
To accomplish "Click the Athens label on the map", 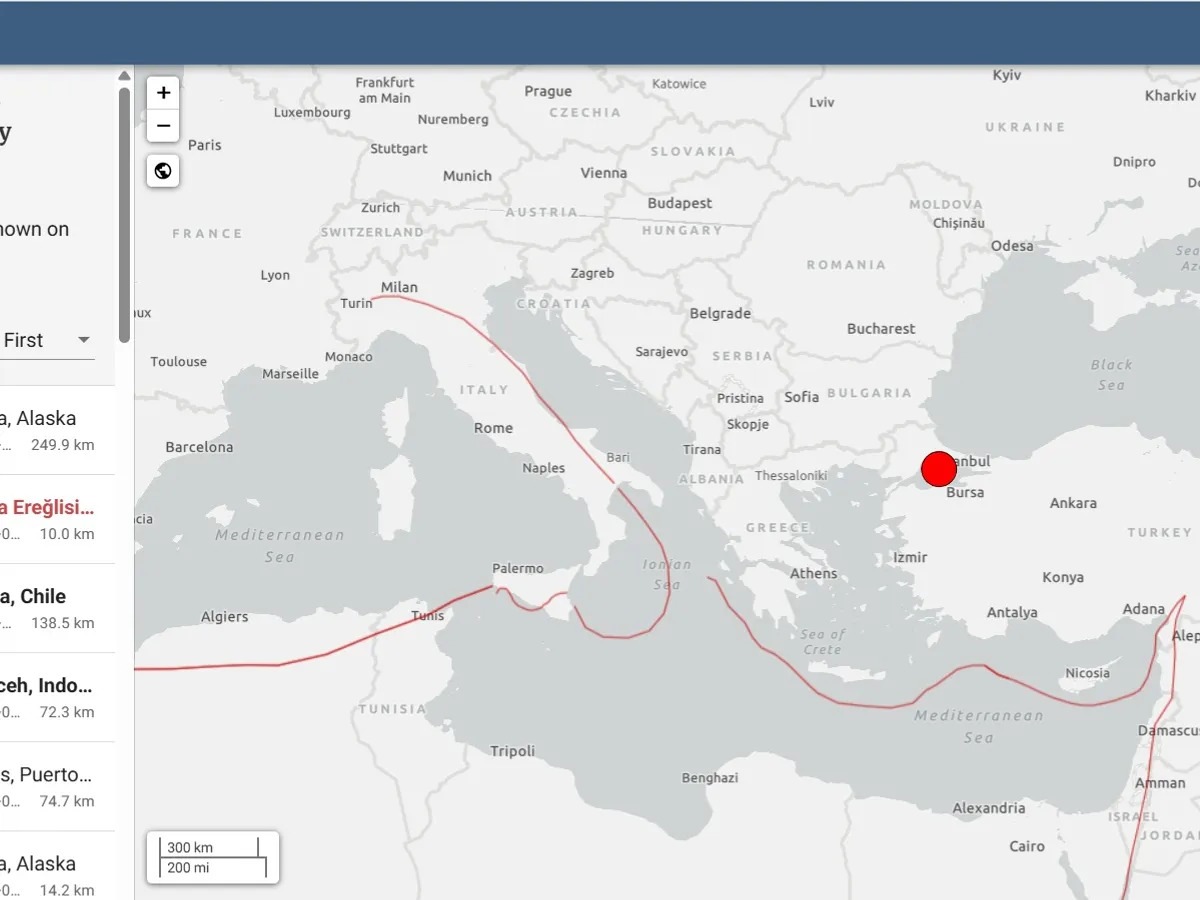I will 814,573.
